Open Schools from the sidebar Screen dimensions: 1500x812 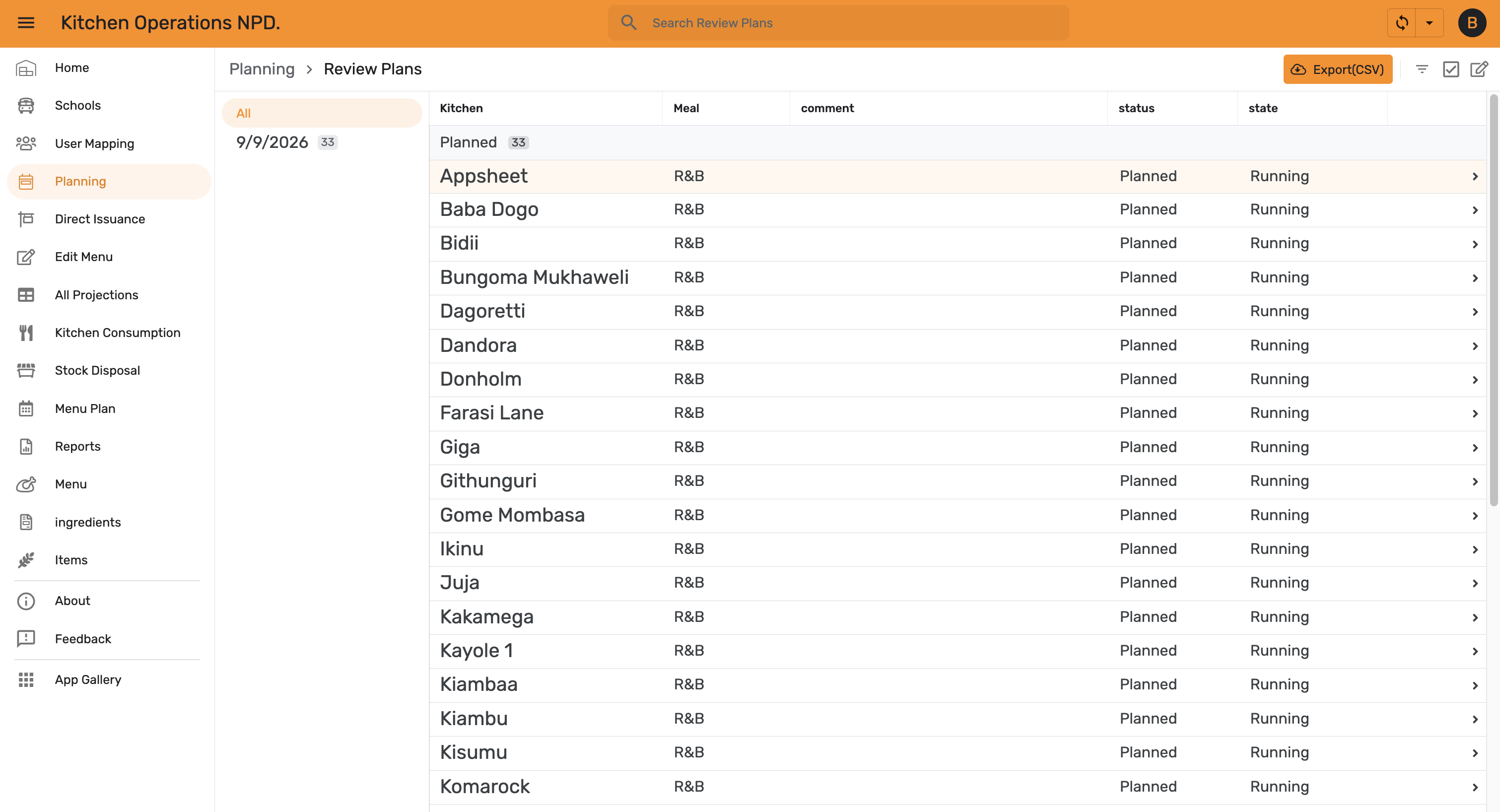(x=109, y=105)
